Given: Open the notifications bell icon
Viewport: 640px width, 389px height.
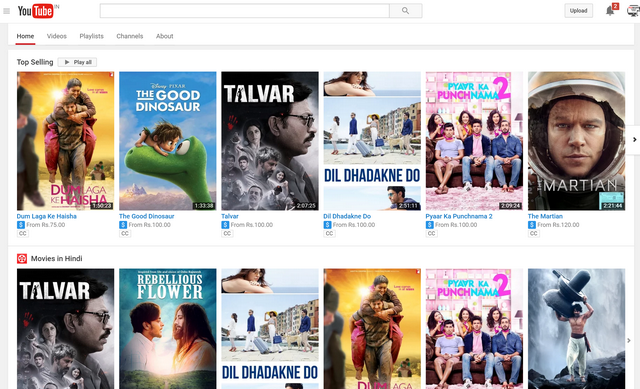Looking at the screenshot, I should pyautogui.click(x=610, y=11).
